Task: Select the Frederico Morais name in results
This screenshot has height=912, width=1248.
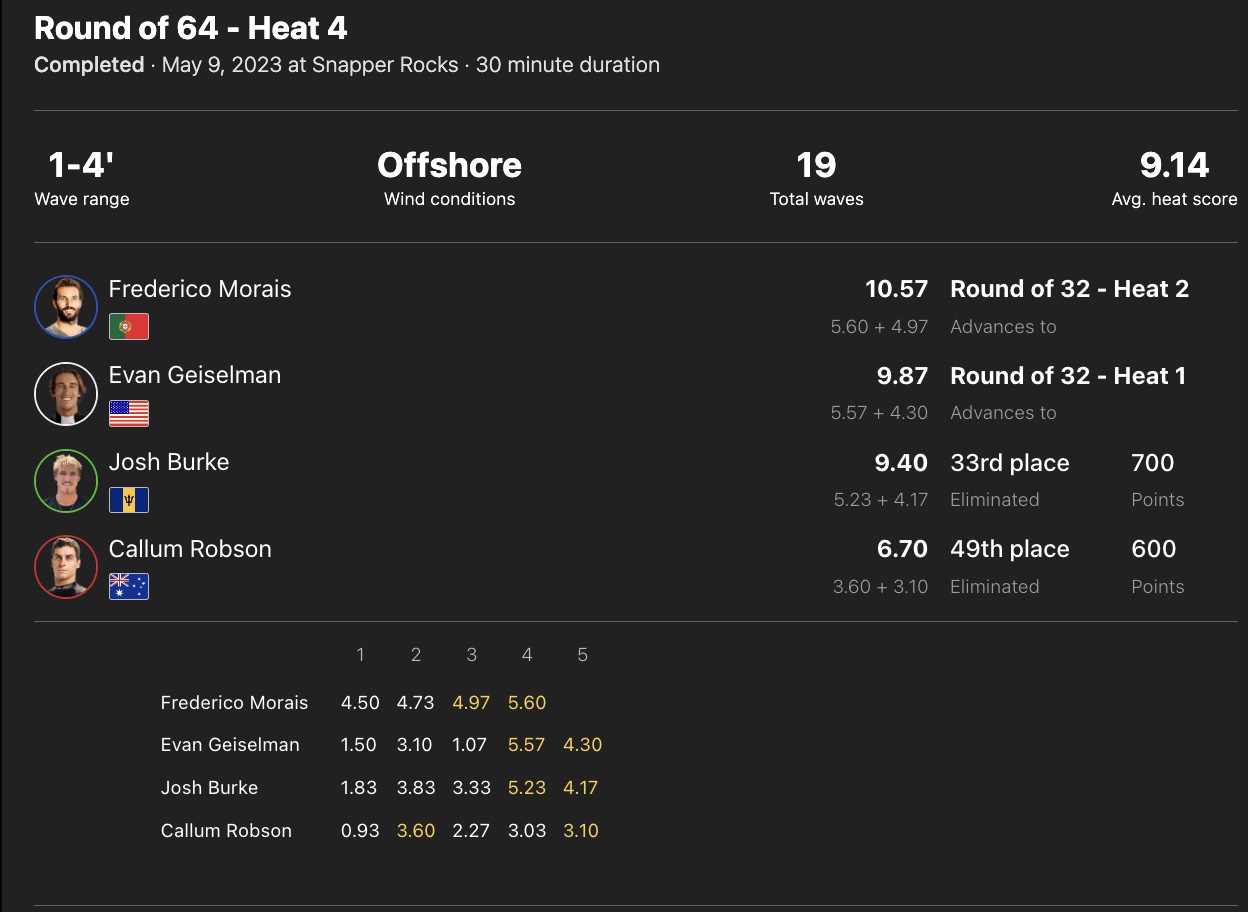Action: [x=200, y=289]
